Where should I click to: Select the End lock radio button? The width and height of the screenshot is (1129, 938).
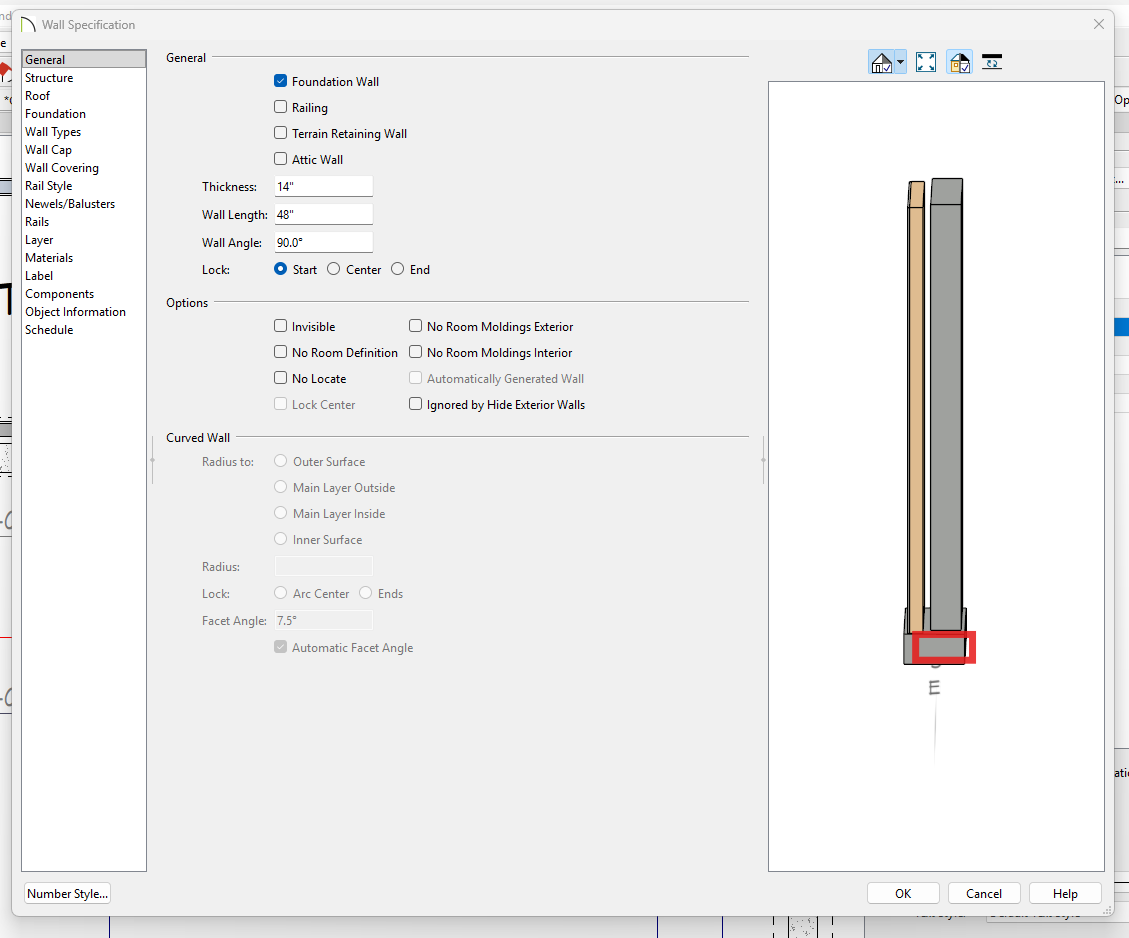point(398,270)
